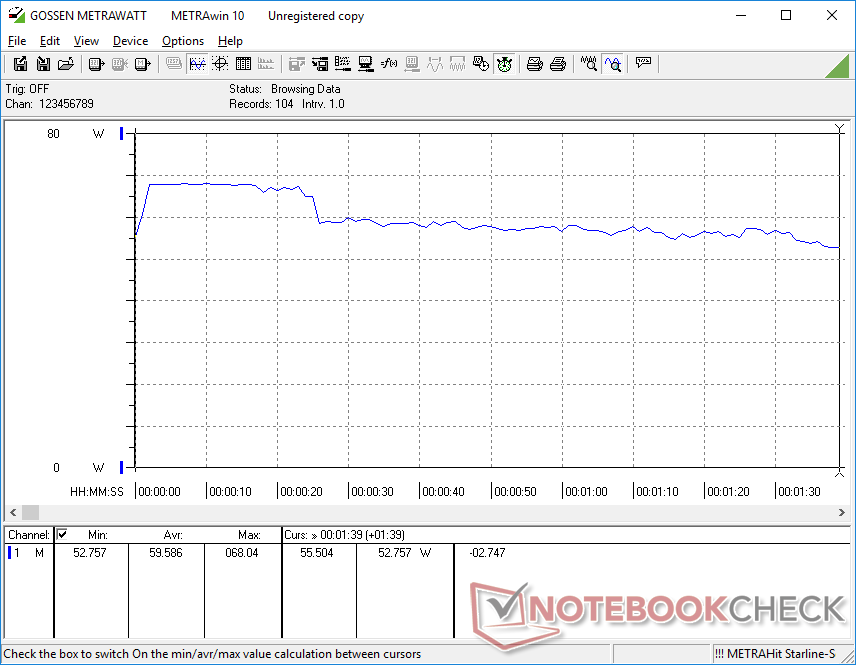
Task: Click the zoom curve magnifier icon
Action: coord(612,64)
